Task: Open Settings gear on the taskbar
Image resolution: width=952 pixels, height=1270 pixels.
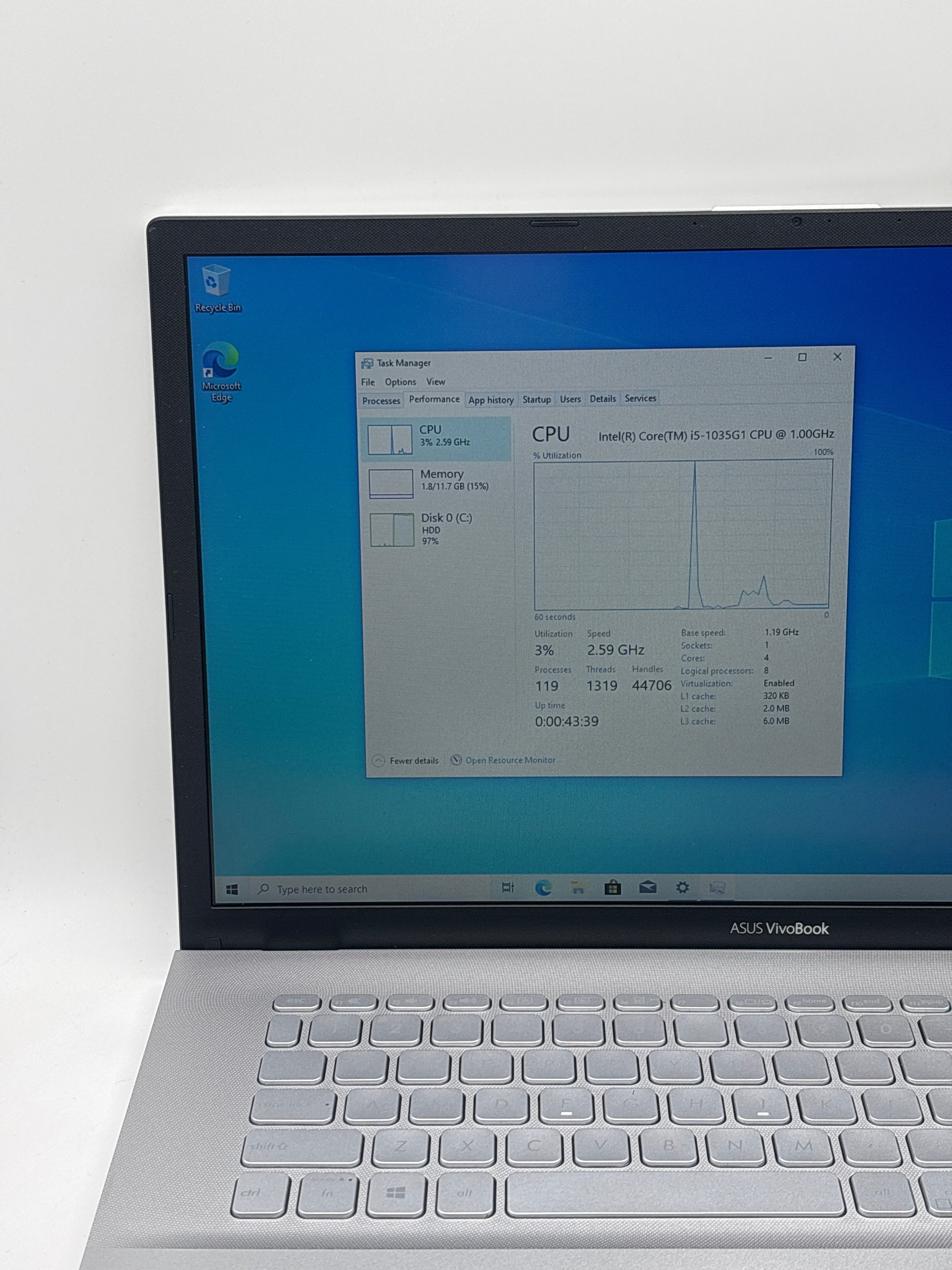Action: click(x=682, y=888)
